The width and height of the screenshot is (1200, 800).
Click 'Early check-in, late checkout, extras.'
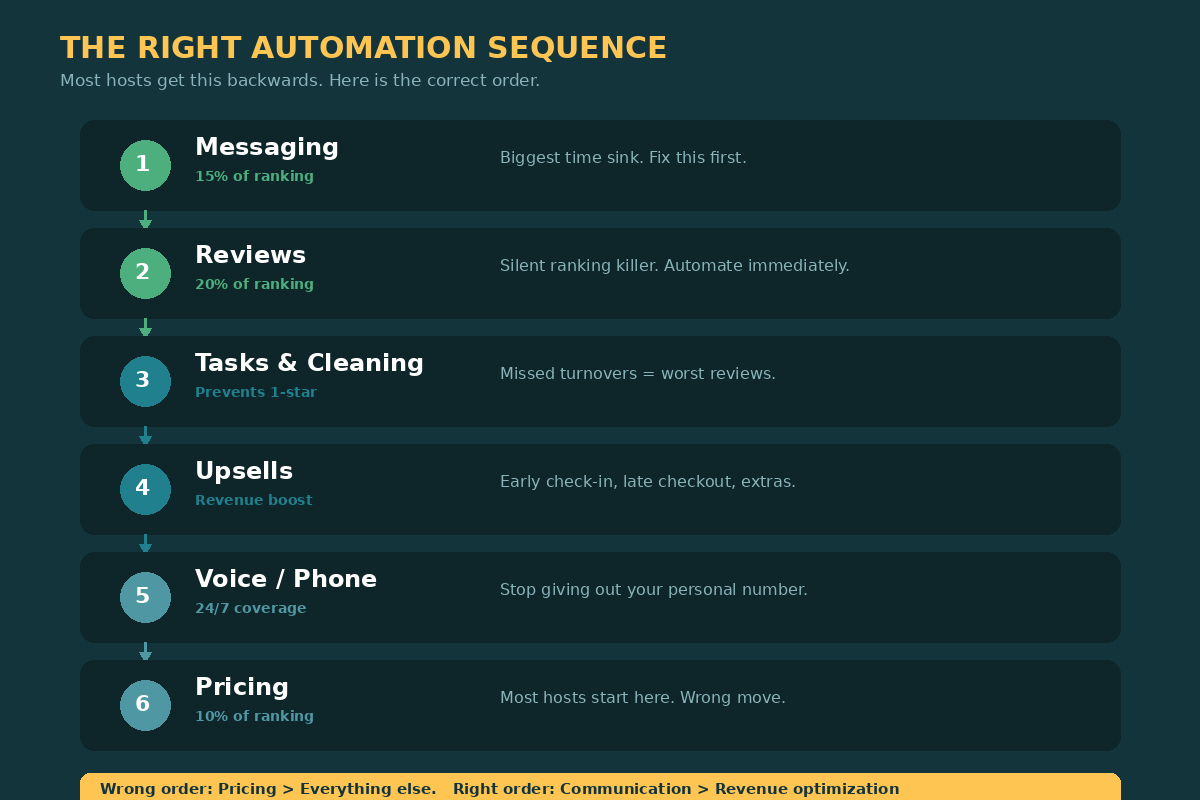648,482
